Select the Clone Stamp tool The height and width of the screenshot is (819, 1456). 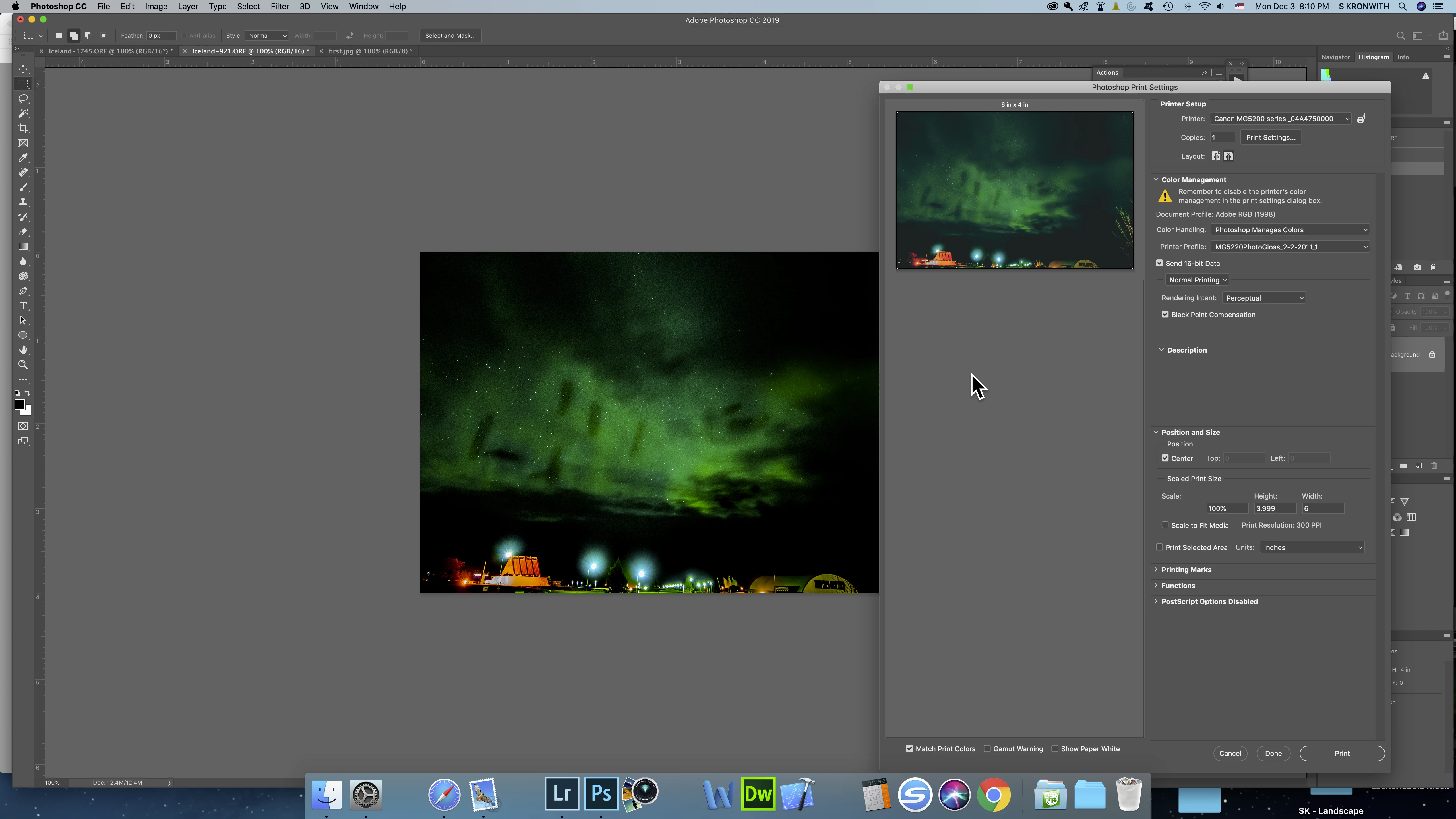click(x=23, y=202)
